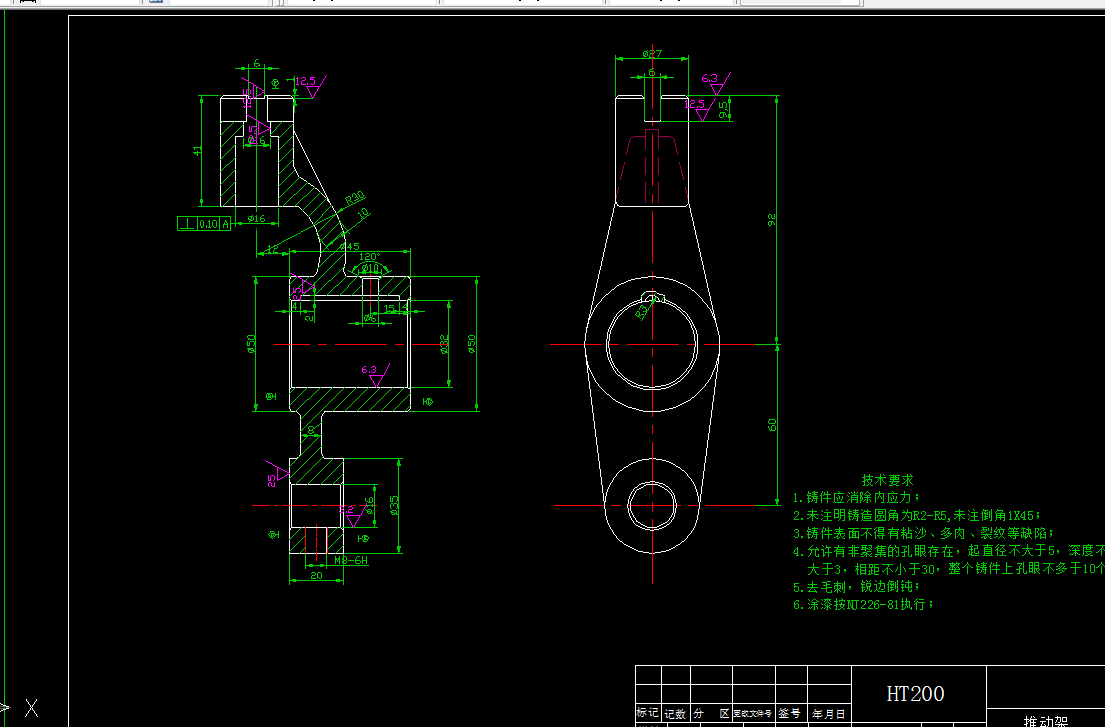The width and height of the screenshot is (1105, 727).
Task: Select the 8 web thickness dimension
Action: (x=311, y=430)
